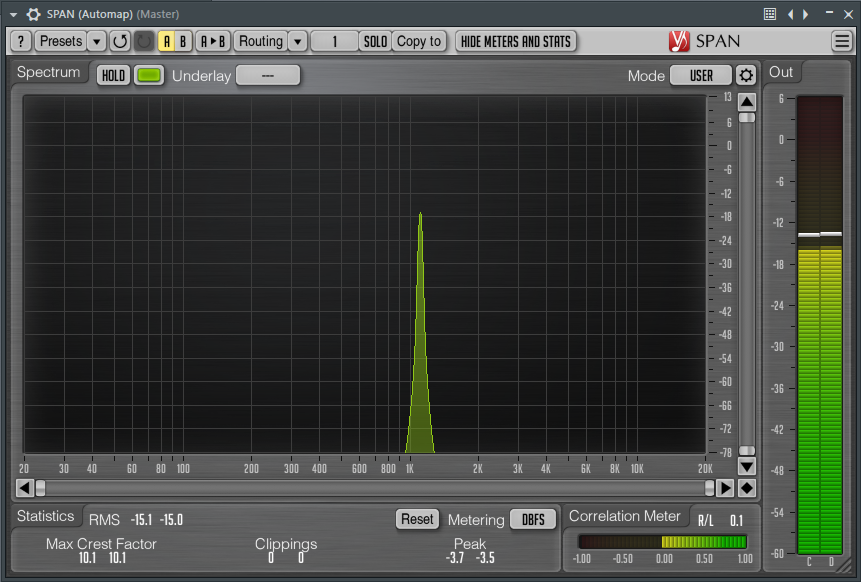Screen dimensions: 861x582
Task: Click the Clippings label
Action: [x=286, y=544]
